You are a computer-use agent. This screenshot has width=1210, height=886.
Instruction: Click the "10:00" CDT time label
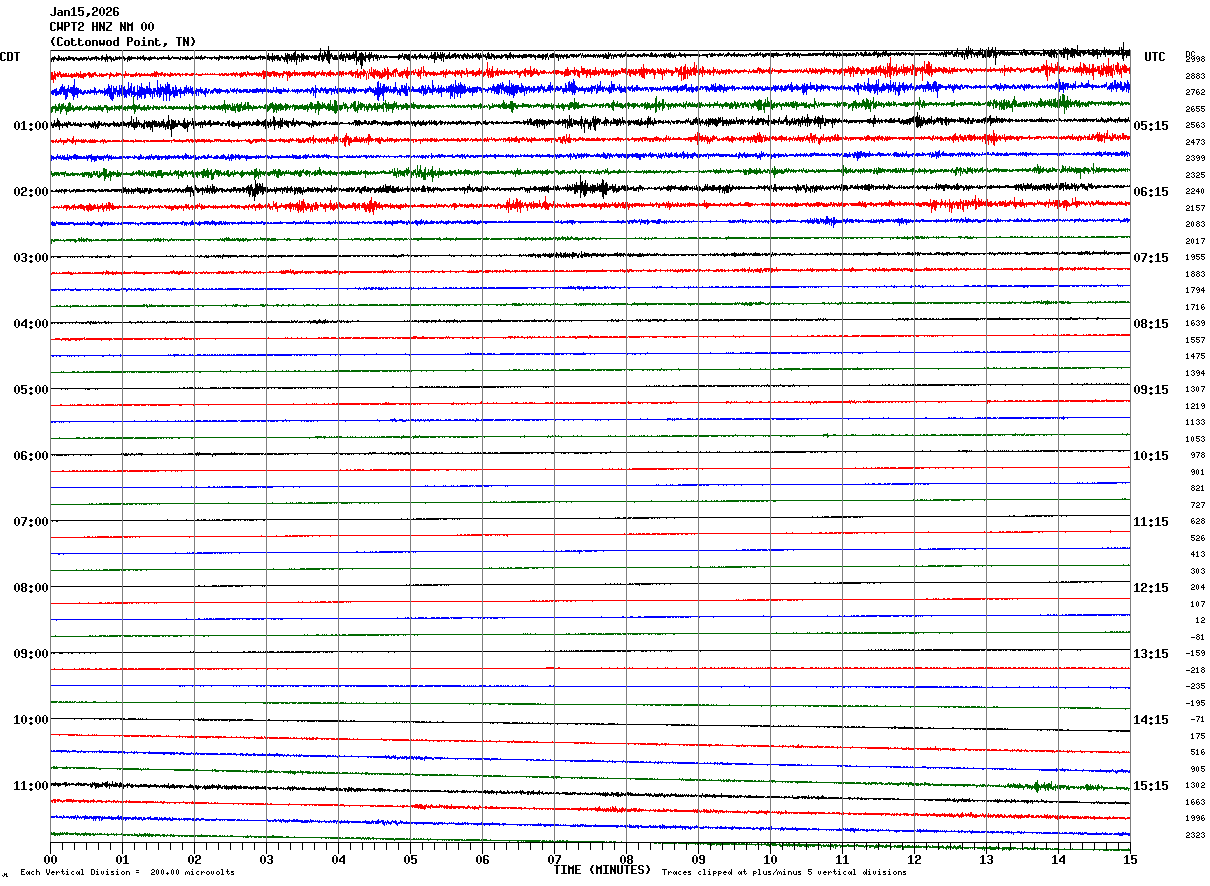click(x=31, y=720)
